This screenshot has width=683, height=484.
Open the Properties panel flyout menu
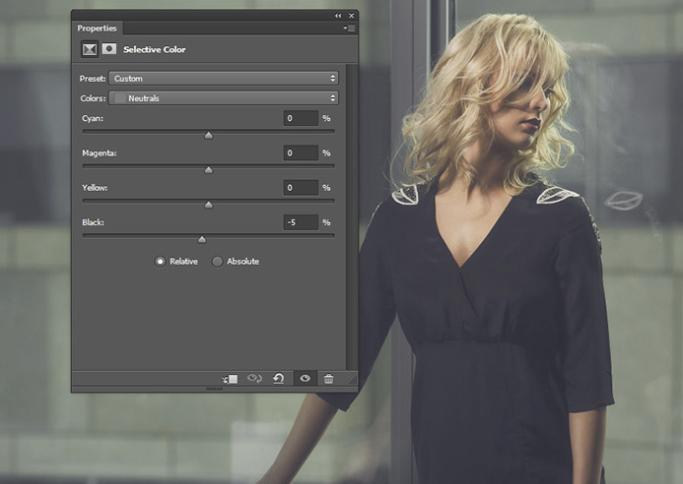point(349,28)
